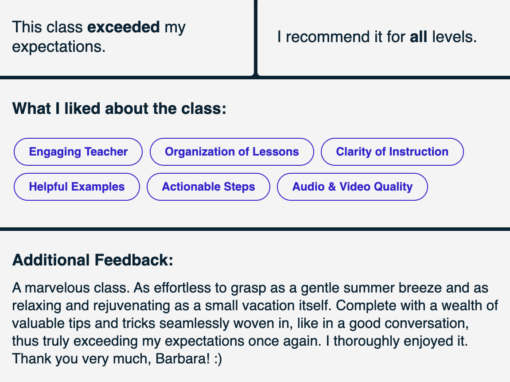Click the What I liked about the class heading
This screenshot has height=382, width=510.
(119, 109)
